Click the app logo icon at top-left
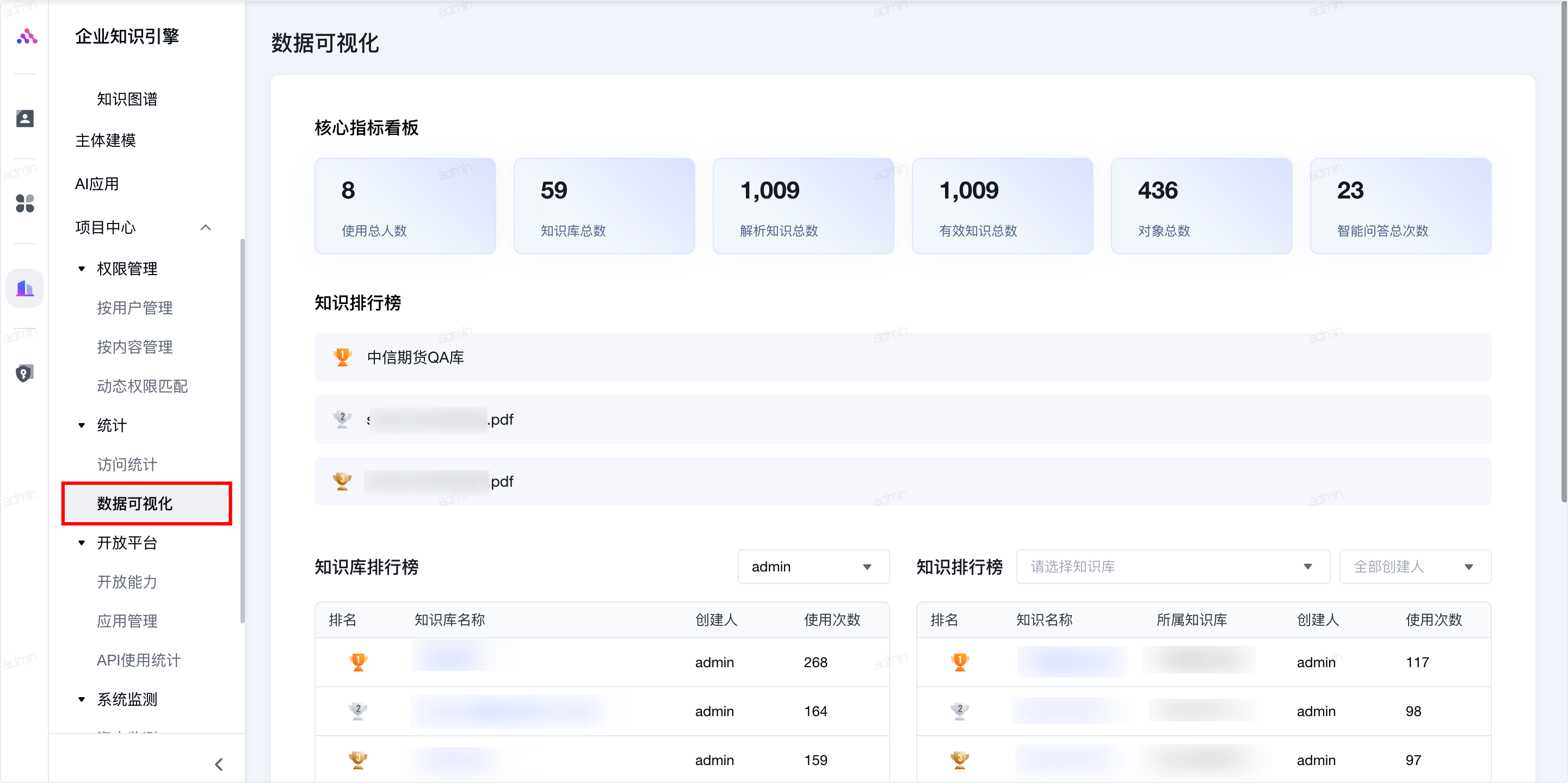Image resolution: width=1568 pixels, height=783 pixels. (x=26, y=37)
